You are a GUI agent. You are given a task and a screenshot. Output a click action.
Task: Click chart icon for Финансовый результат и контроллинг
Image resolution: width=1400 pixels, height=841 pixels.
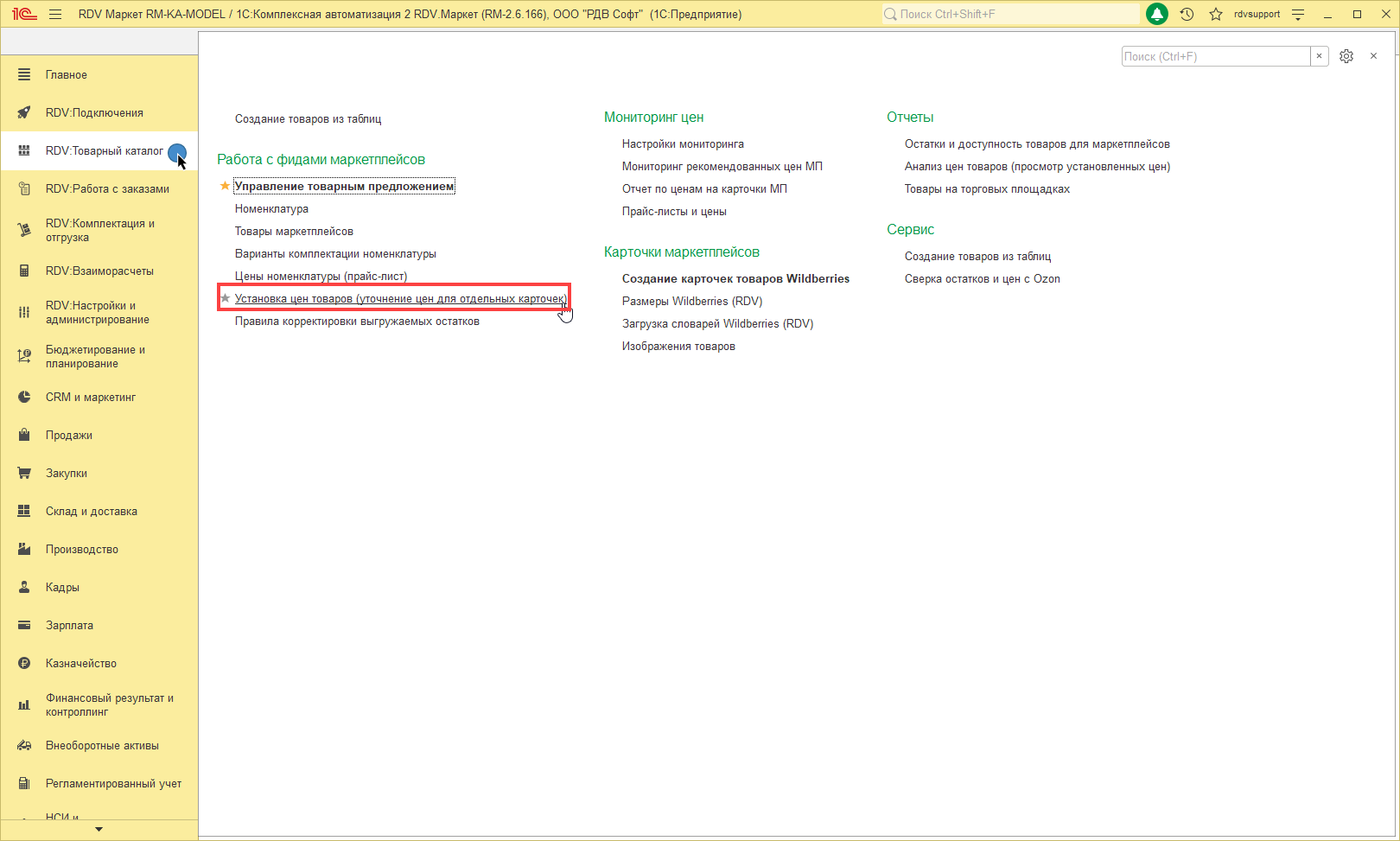coord(24,704)
